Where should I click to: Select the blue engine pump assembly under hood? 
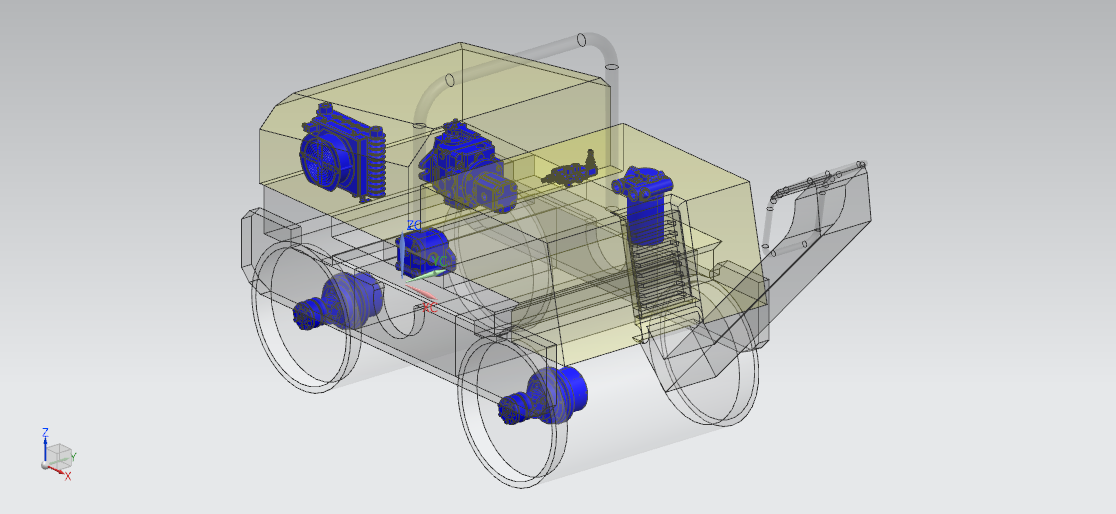tap(465, 168)
